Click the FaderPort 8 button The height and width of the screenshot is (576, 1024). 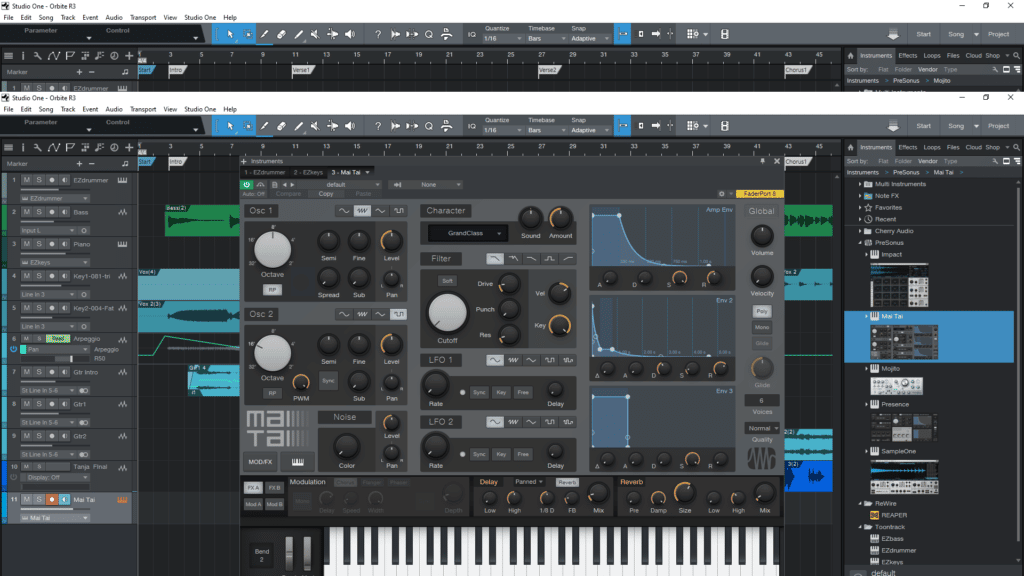pos(760,194)
